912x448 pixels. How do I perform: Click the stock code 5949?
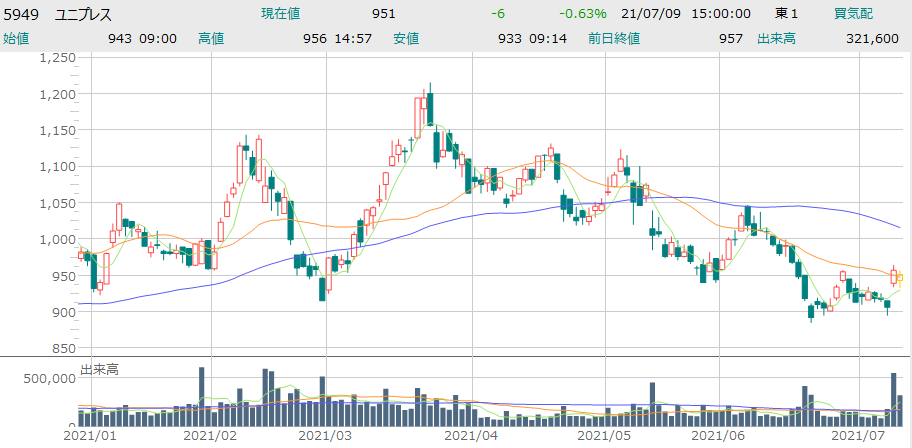(22, 14)
